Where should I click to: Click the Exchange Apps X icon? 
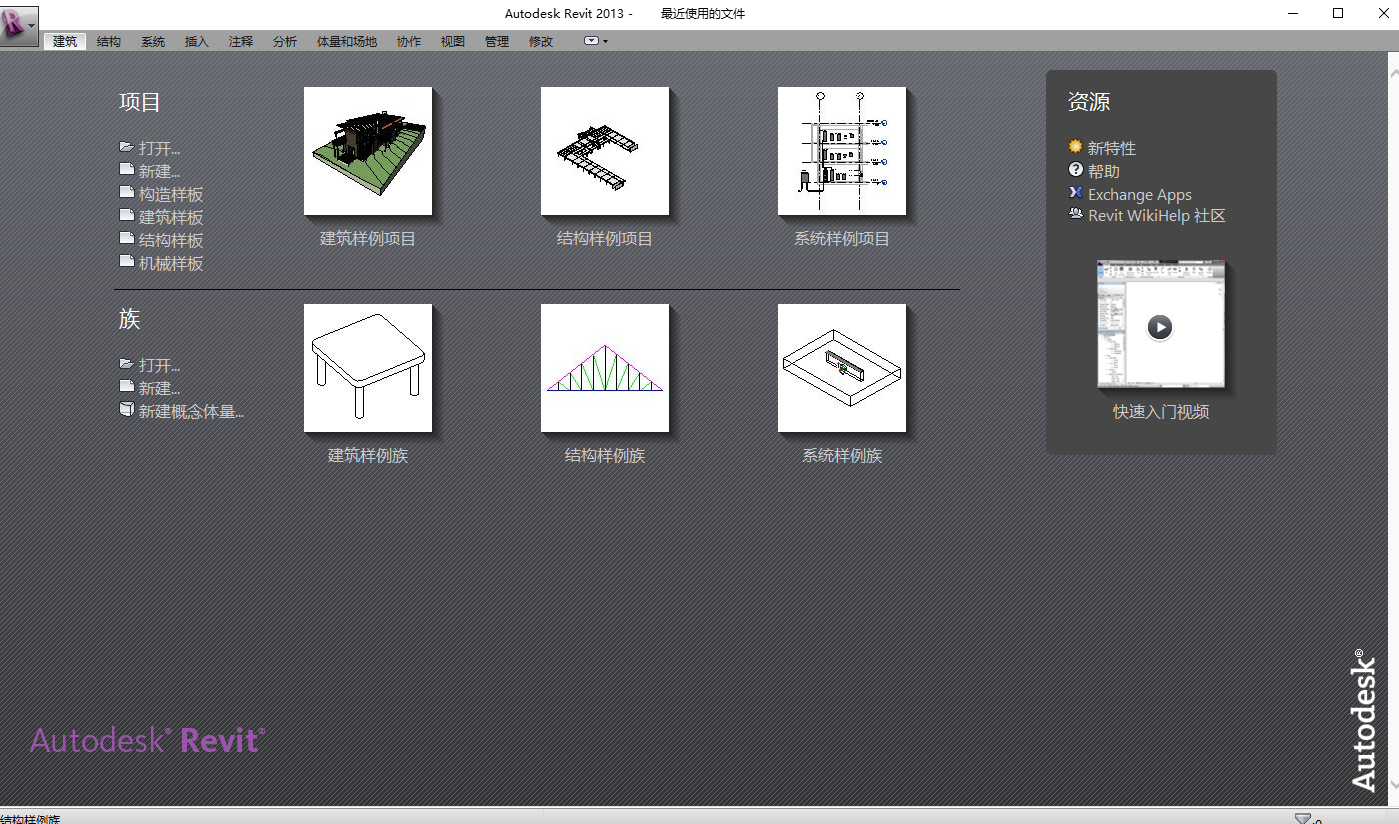pos(1074,193)
